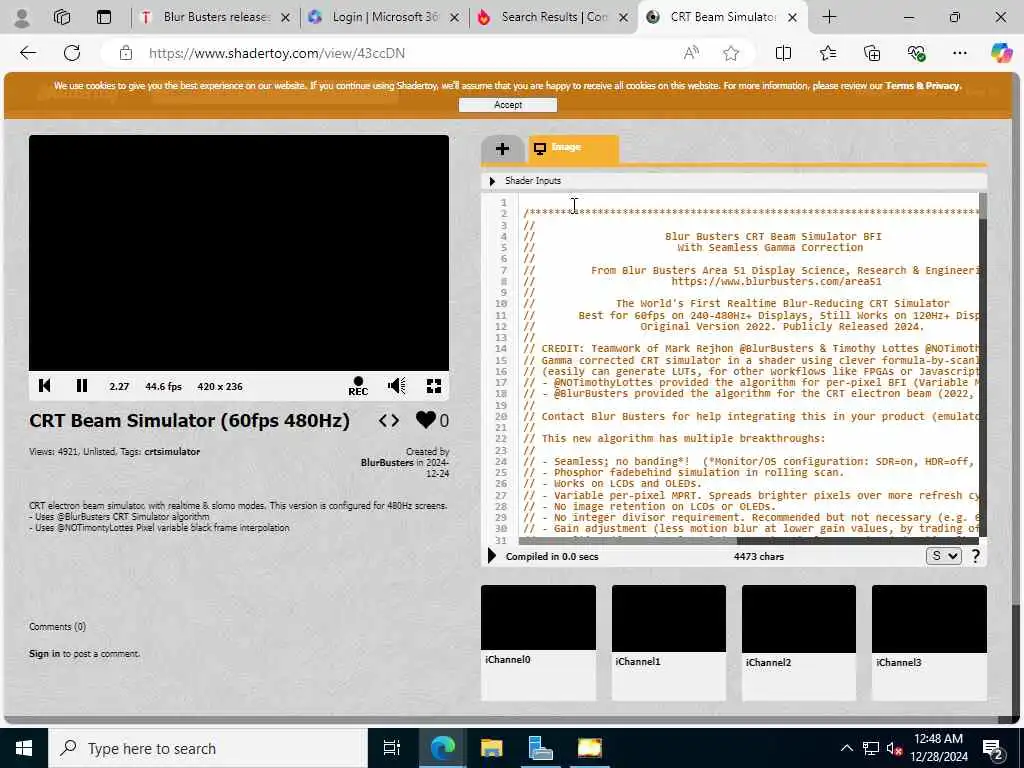The height and width of the screenshot is (768, 1024).
Task: Click the 44.6 fps readout
Action: (x=163, y=387)
